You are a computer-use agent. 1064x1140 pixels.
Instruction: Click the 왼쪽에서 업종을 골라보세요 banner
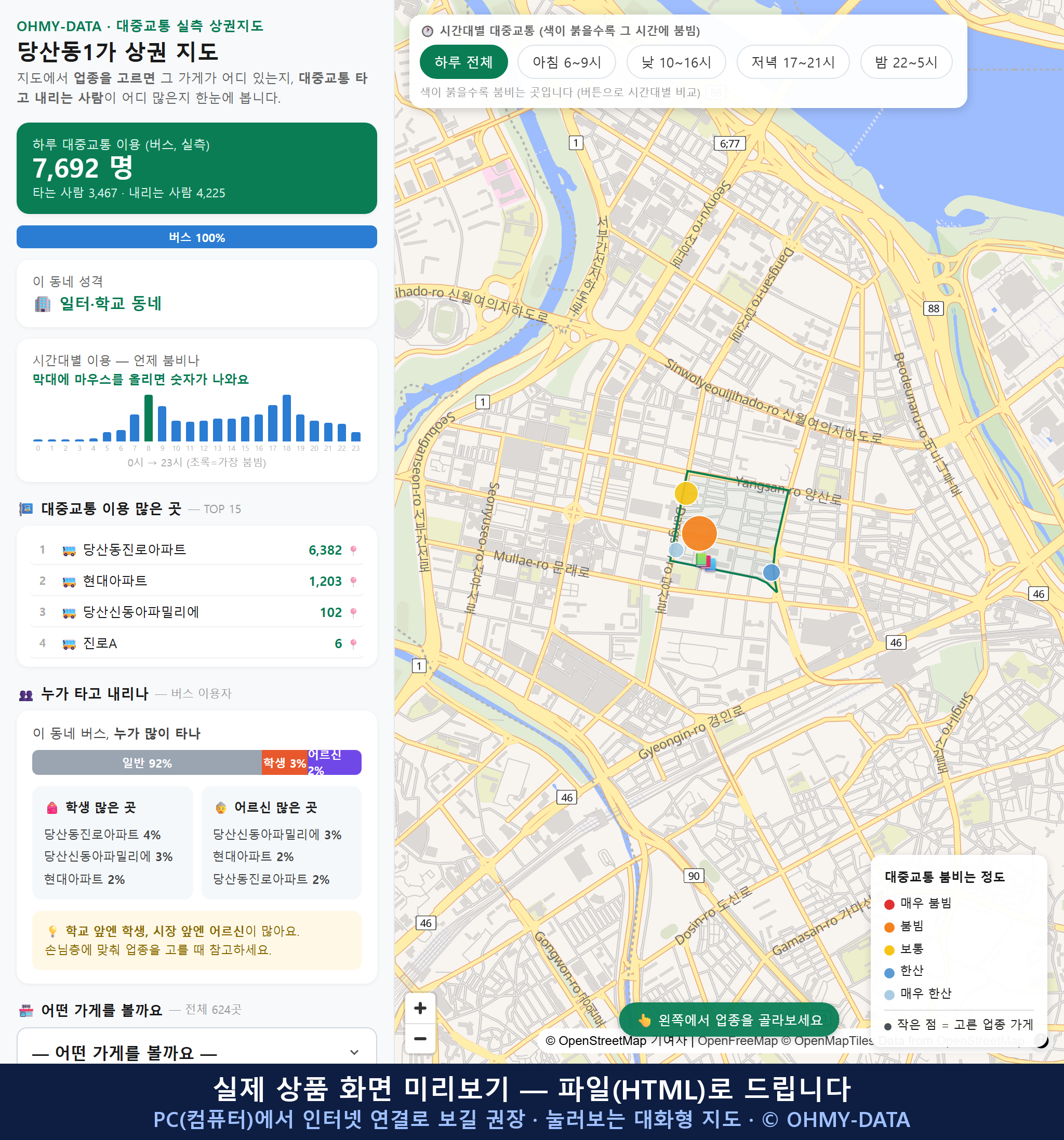729,1020
